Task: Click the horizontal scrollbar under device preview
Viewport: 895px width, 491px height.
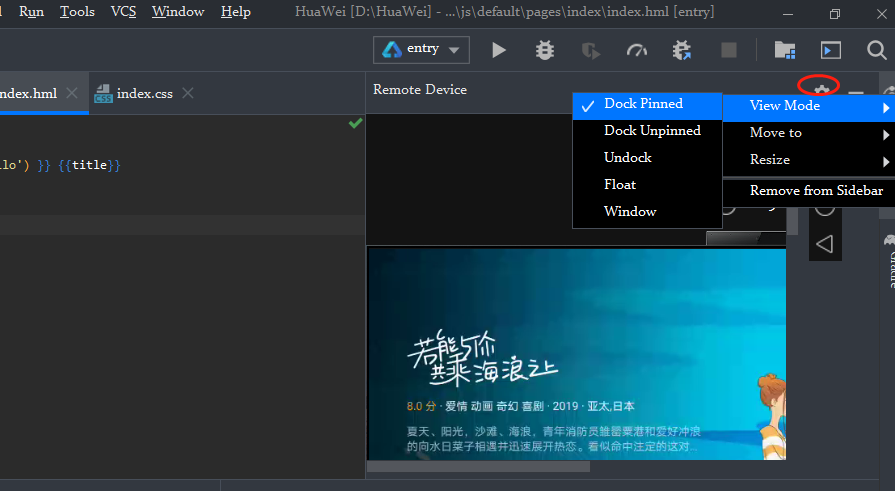Action: (x=478, y=466)
